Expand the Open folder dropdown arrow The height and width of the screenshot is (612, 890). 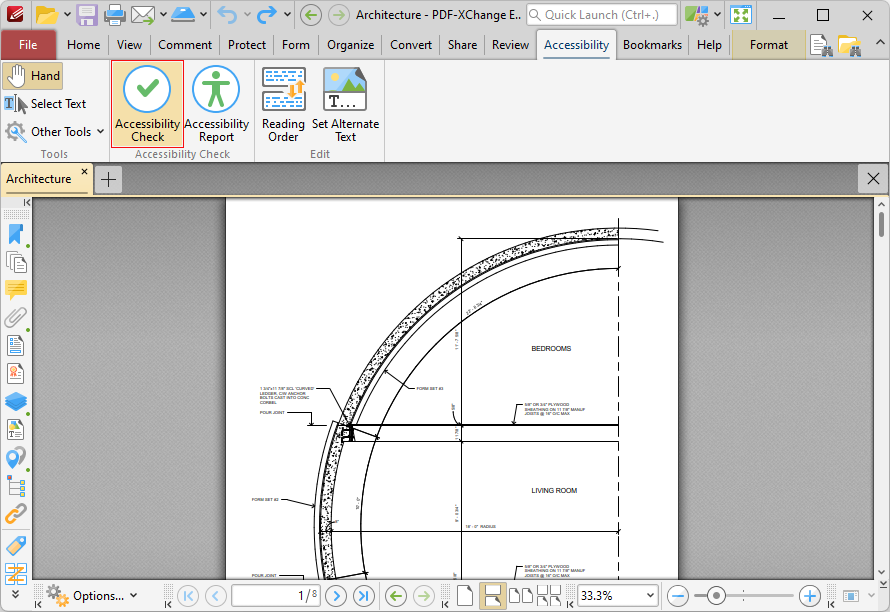click(67, 15)
